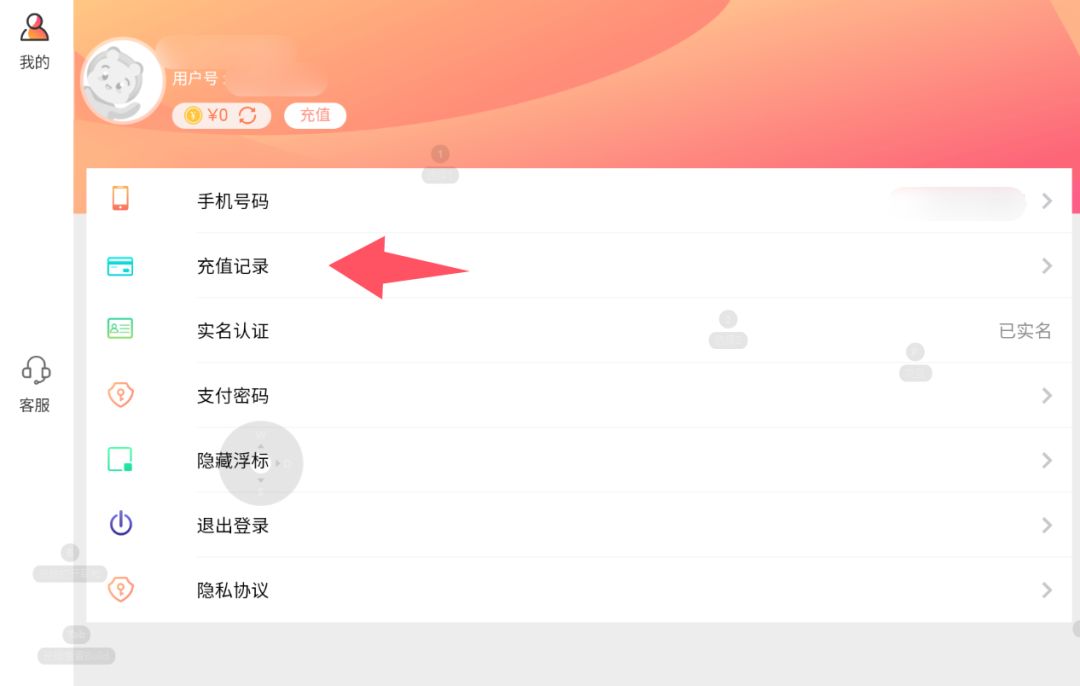Select the 退出登录 menu entry

click(579, 526)
